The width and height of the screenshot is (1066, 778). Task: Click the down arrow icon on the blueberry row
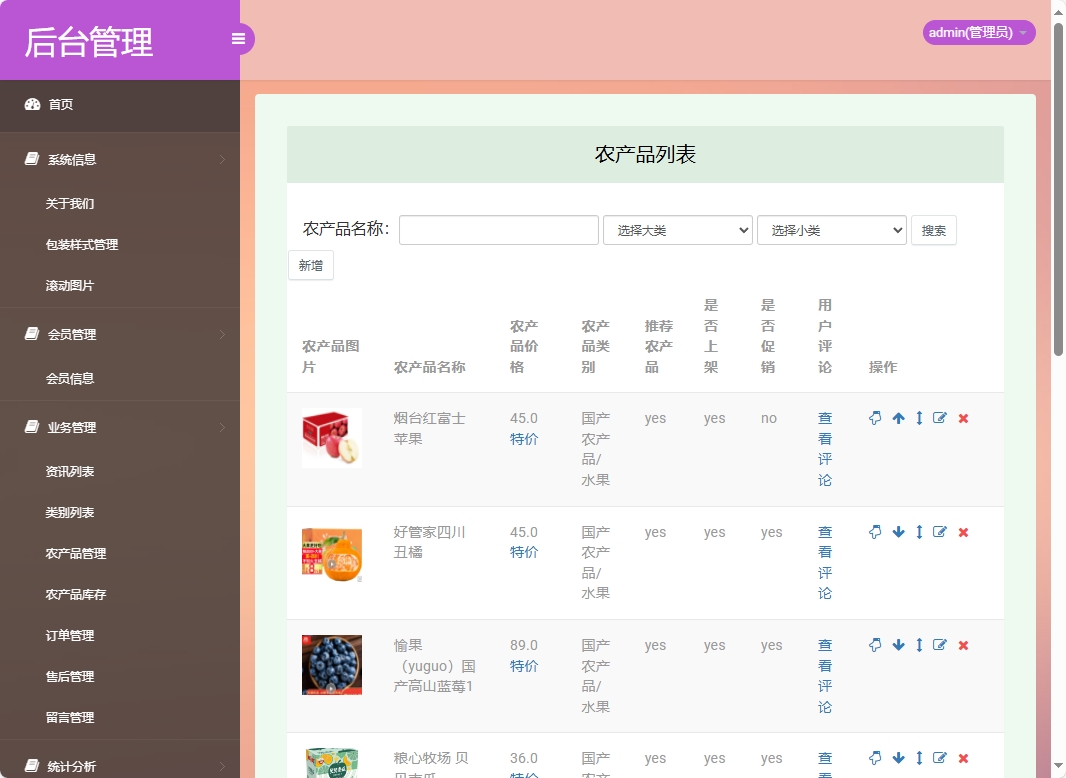[x=897, y=645]
